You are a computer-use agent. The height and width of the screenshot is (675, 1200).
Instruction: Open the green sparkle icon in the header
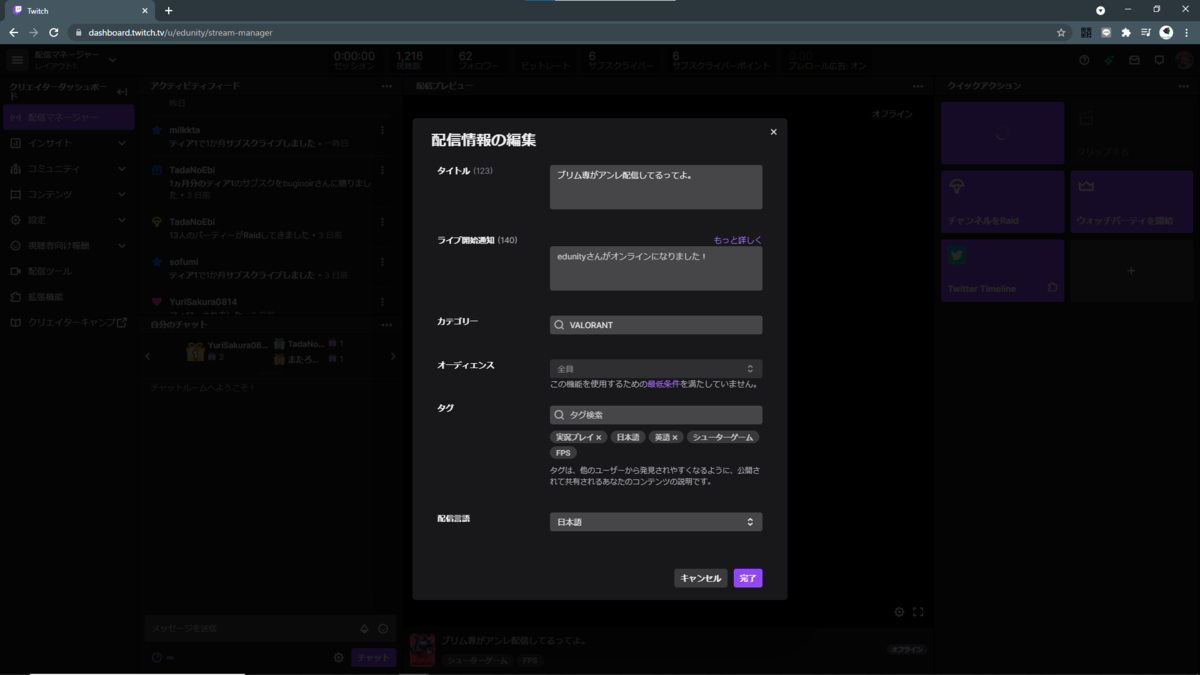pyautogui.click(x=1109, y=60)
